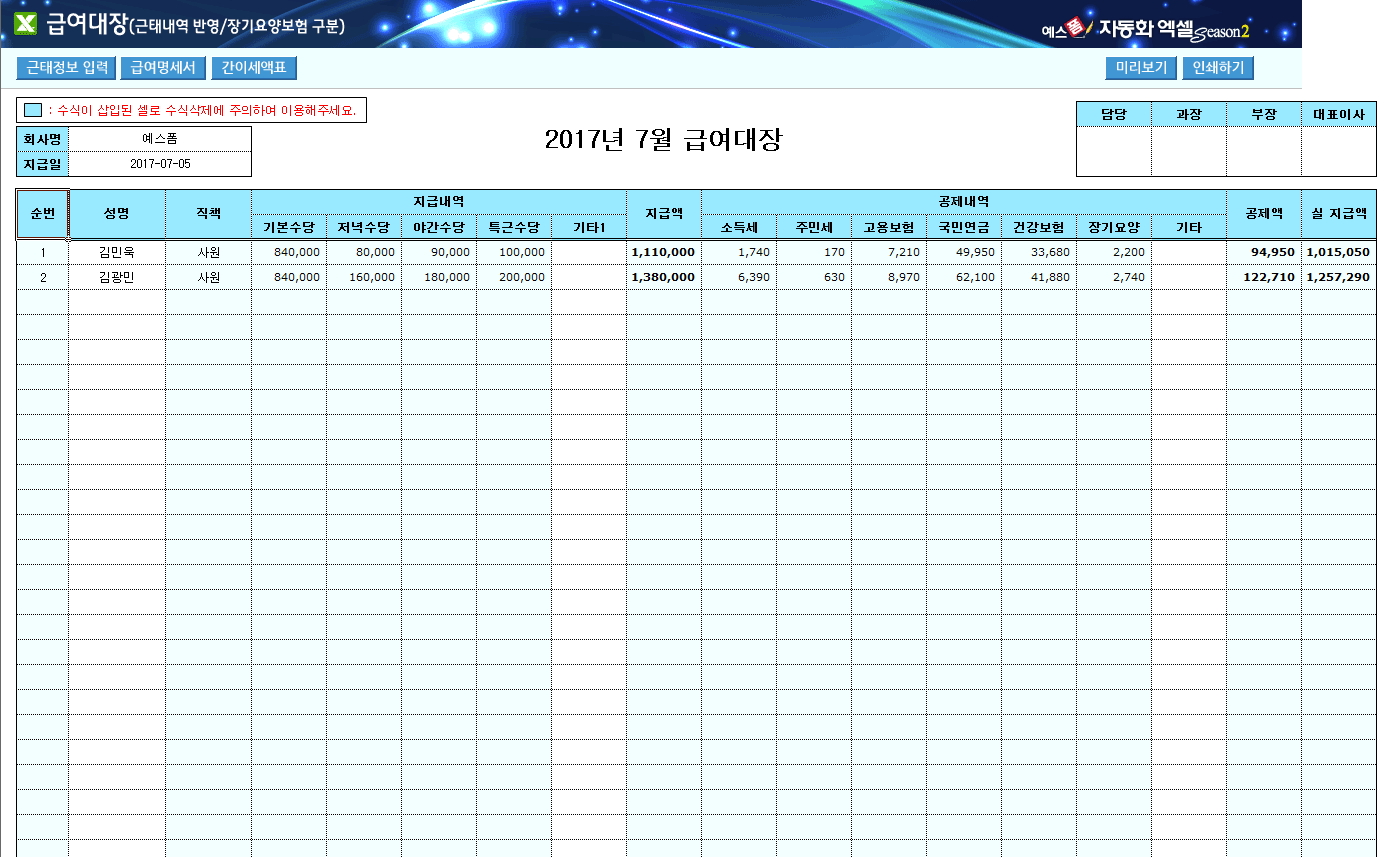Select 김광민's 야간수당 value 180,000
The height and width of the screenshot is (857, 1389).
pos(439,277)
